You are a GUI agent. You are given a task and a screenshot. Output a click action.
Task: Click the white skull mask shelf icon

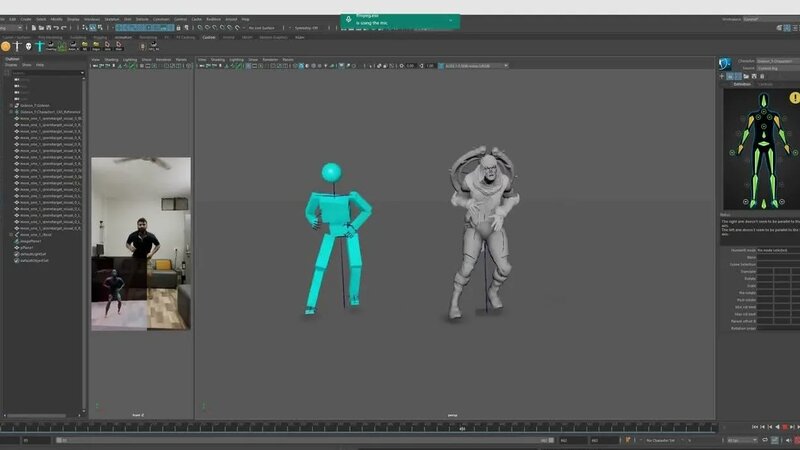tap(29, 46)
